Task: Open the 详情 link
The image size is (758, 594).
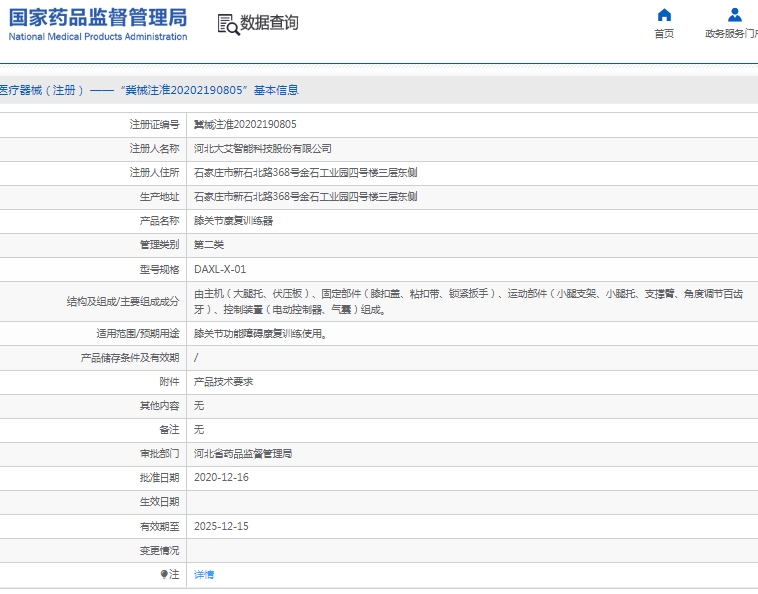Action: click(204, 574)
